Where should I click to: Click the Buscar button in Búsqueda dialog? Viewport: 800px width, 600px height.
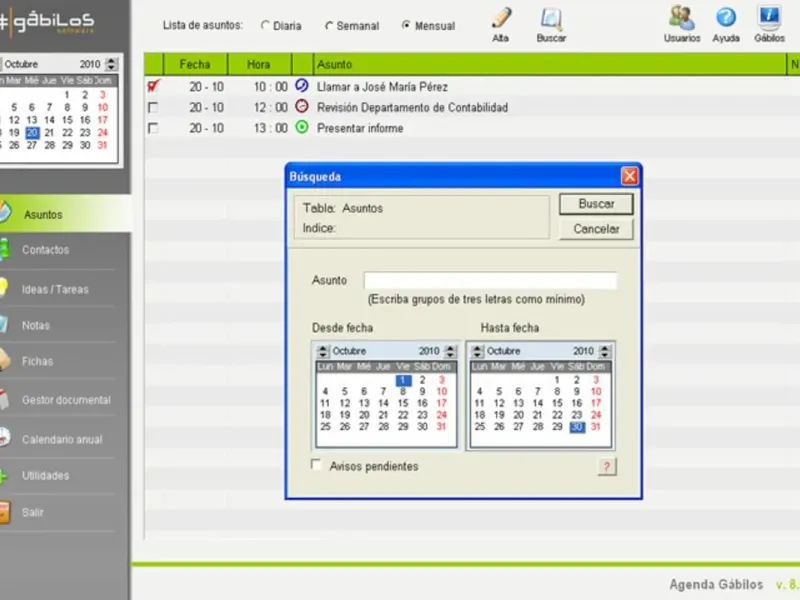(596, 204)
